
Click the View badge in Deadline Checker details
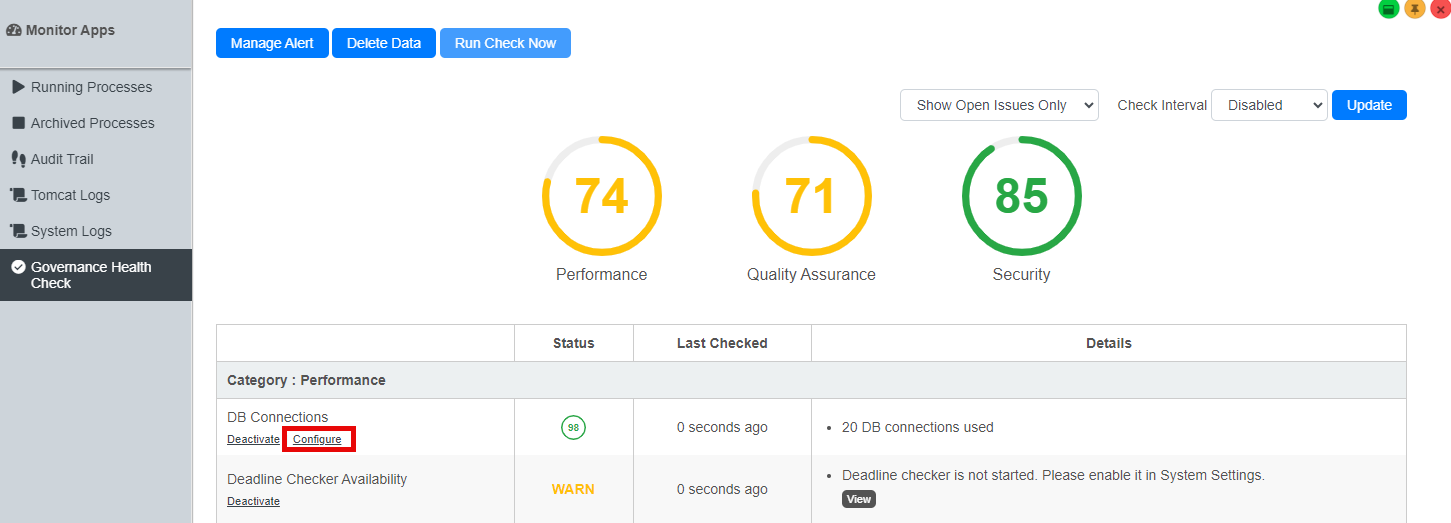pos(859,499)
